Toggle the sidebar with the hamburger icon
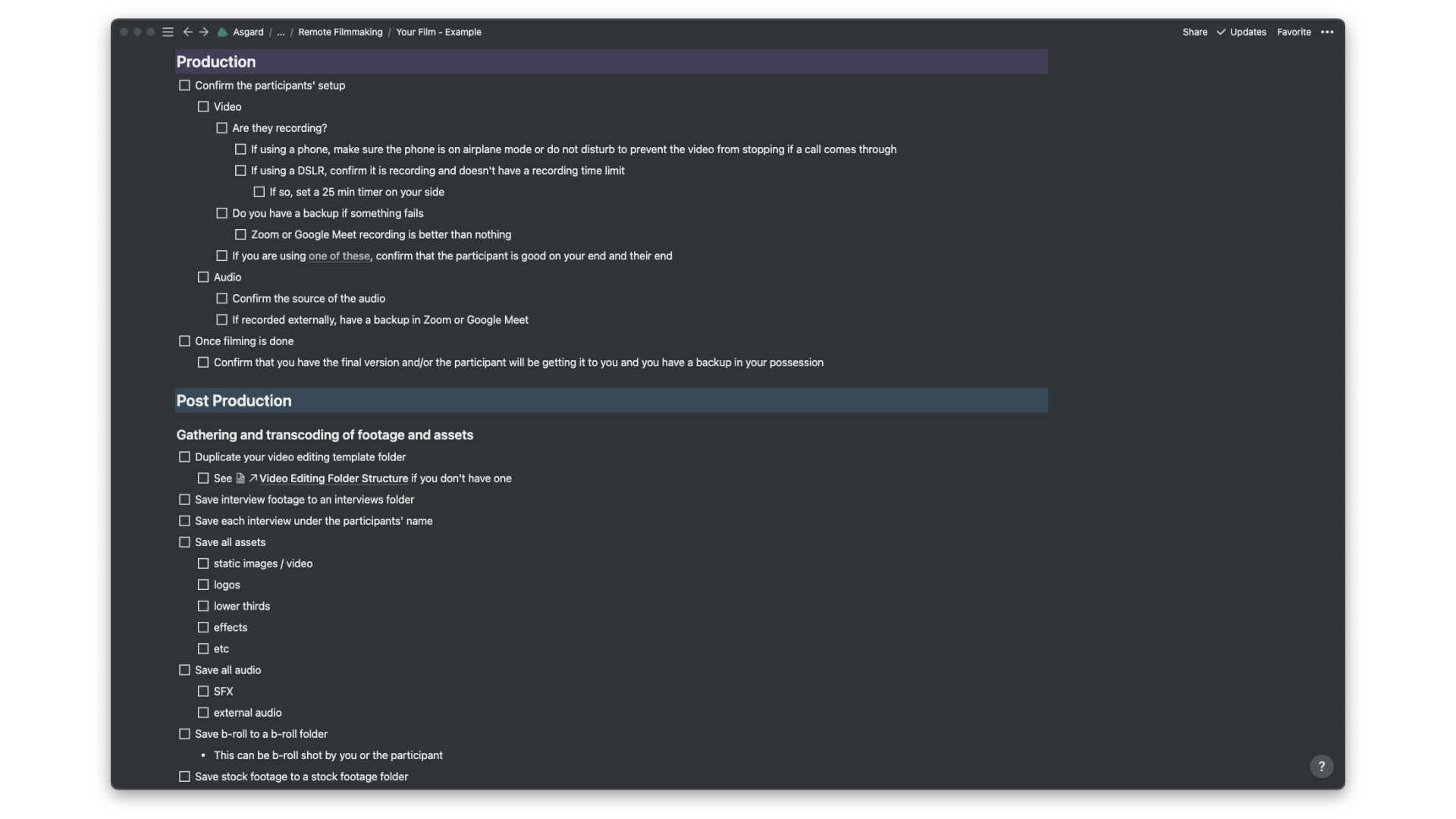The width and height of the screenshot is (1456, 819). 168,32
